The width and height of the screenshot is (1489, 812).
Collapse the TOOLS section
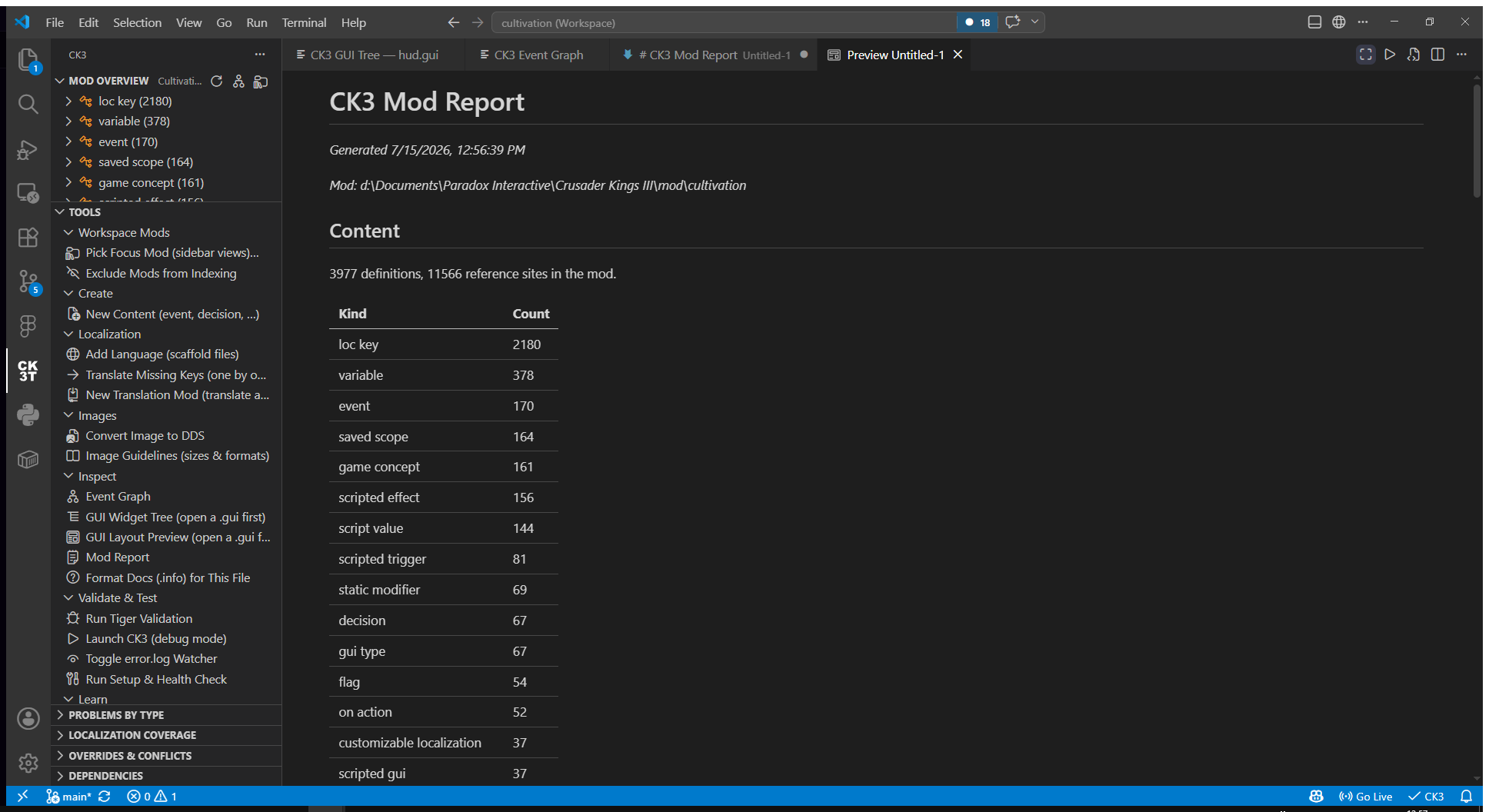(x=60, y=212)
